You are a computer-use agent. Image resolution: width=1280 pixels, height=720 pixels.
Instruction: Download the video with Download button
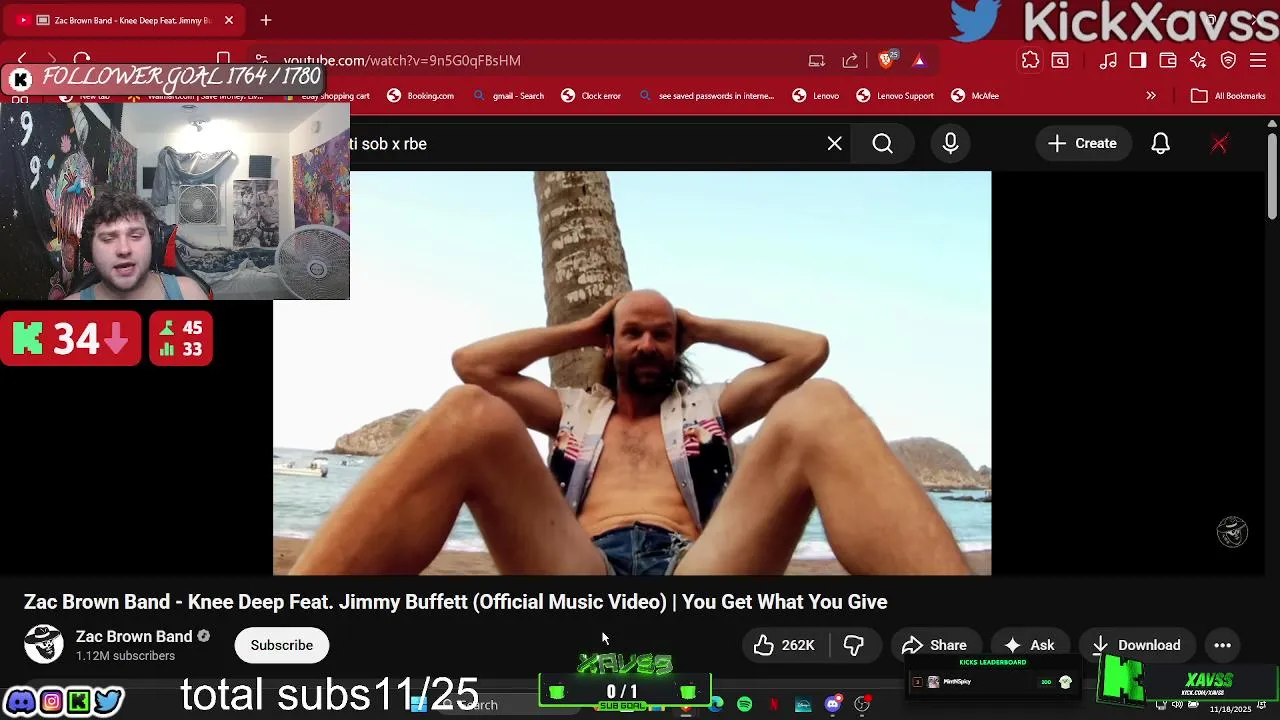[1136, 645]
